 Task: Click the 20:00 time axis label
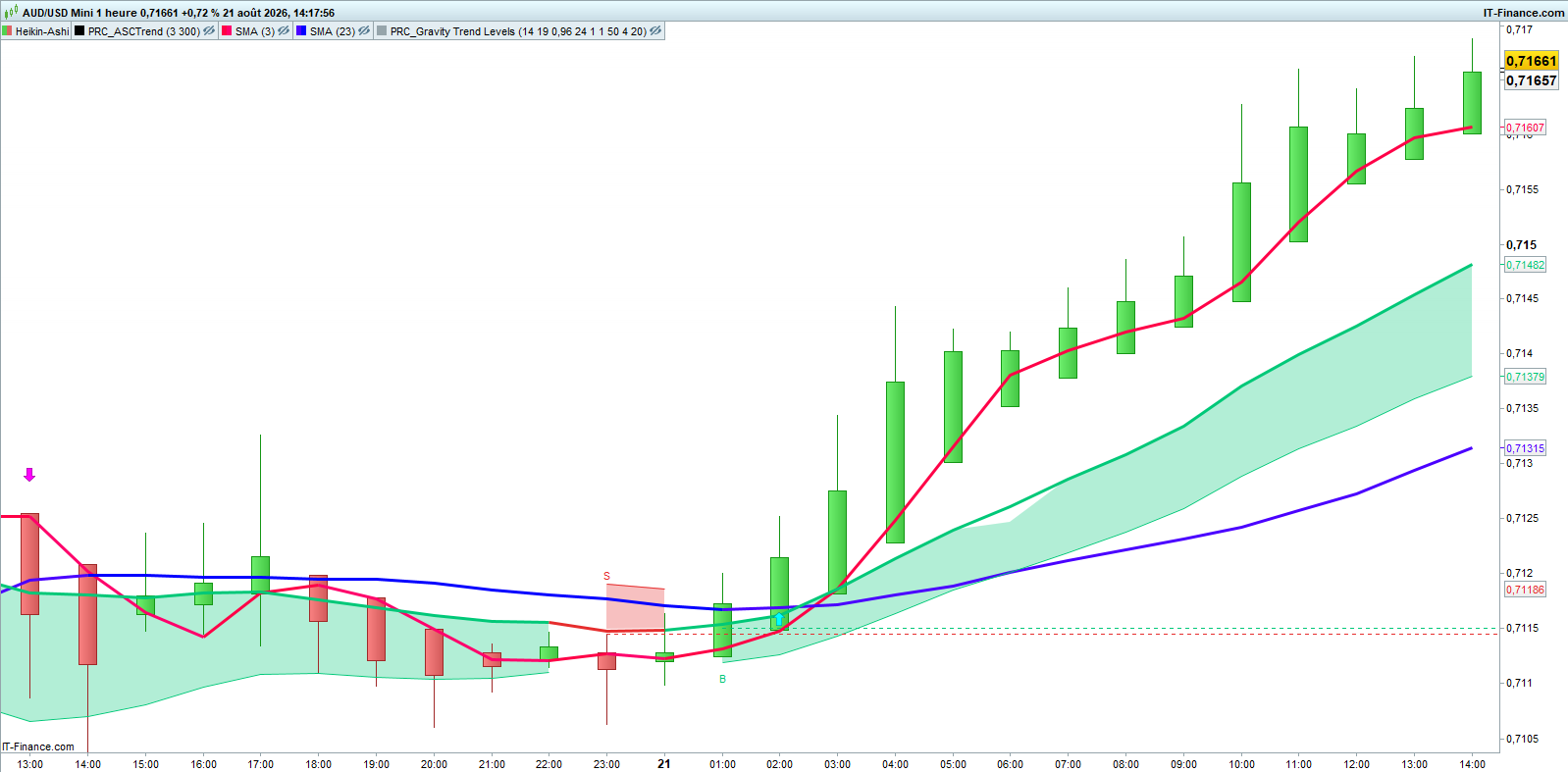(434, 764)
